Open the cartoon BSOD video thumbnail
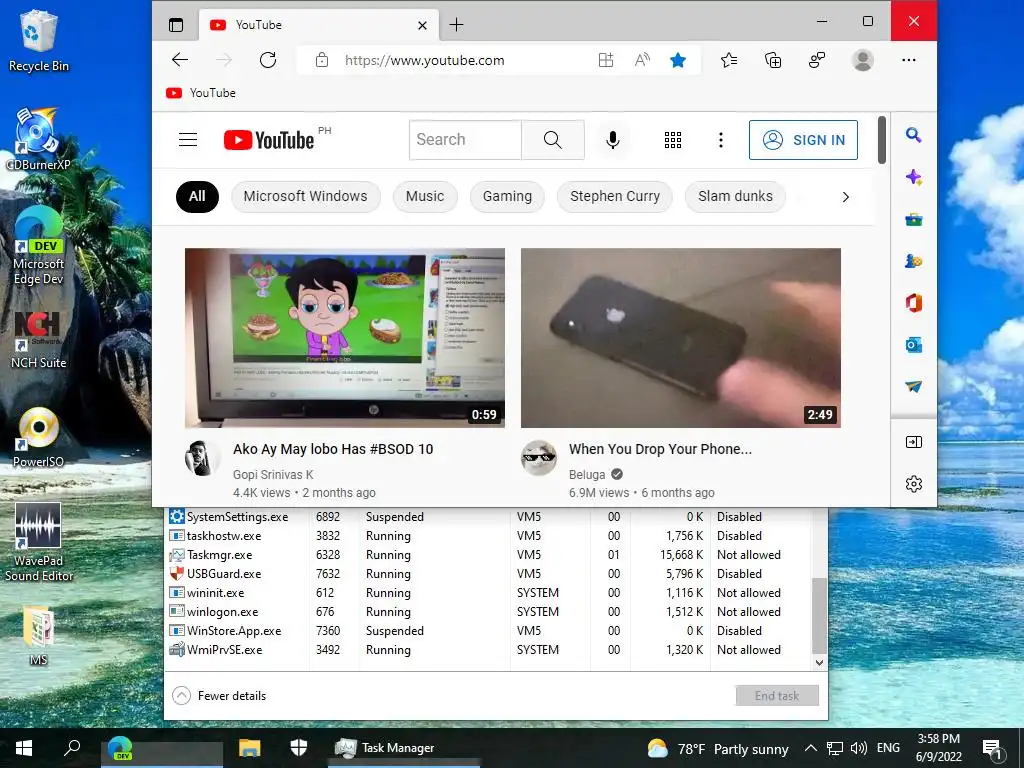 tap(345, 338)
